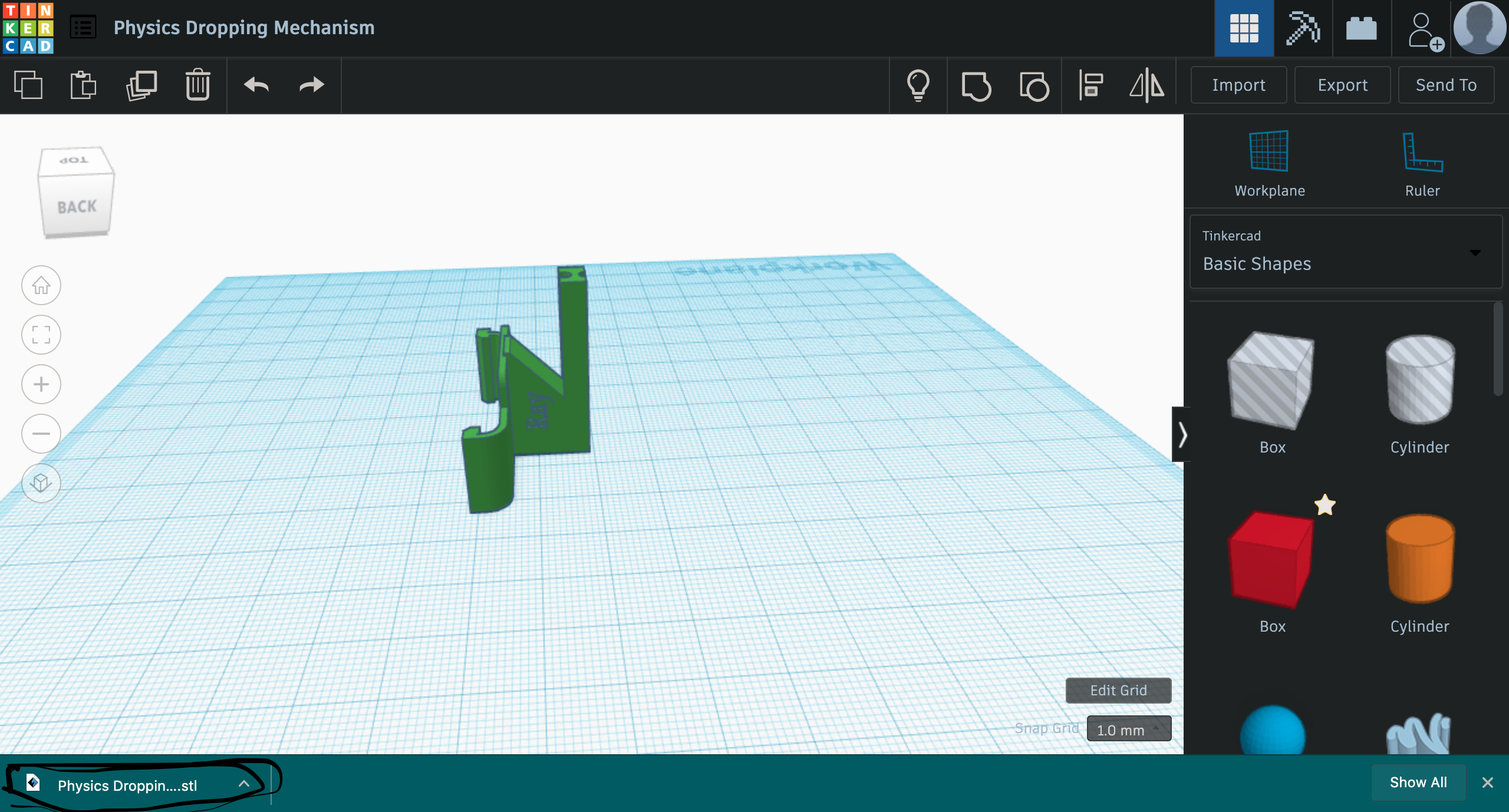
Task: Click the Undo arrow
Action: pos(256,85)
